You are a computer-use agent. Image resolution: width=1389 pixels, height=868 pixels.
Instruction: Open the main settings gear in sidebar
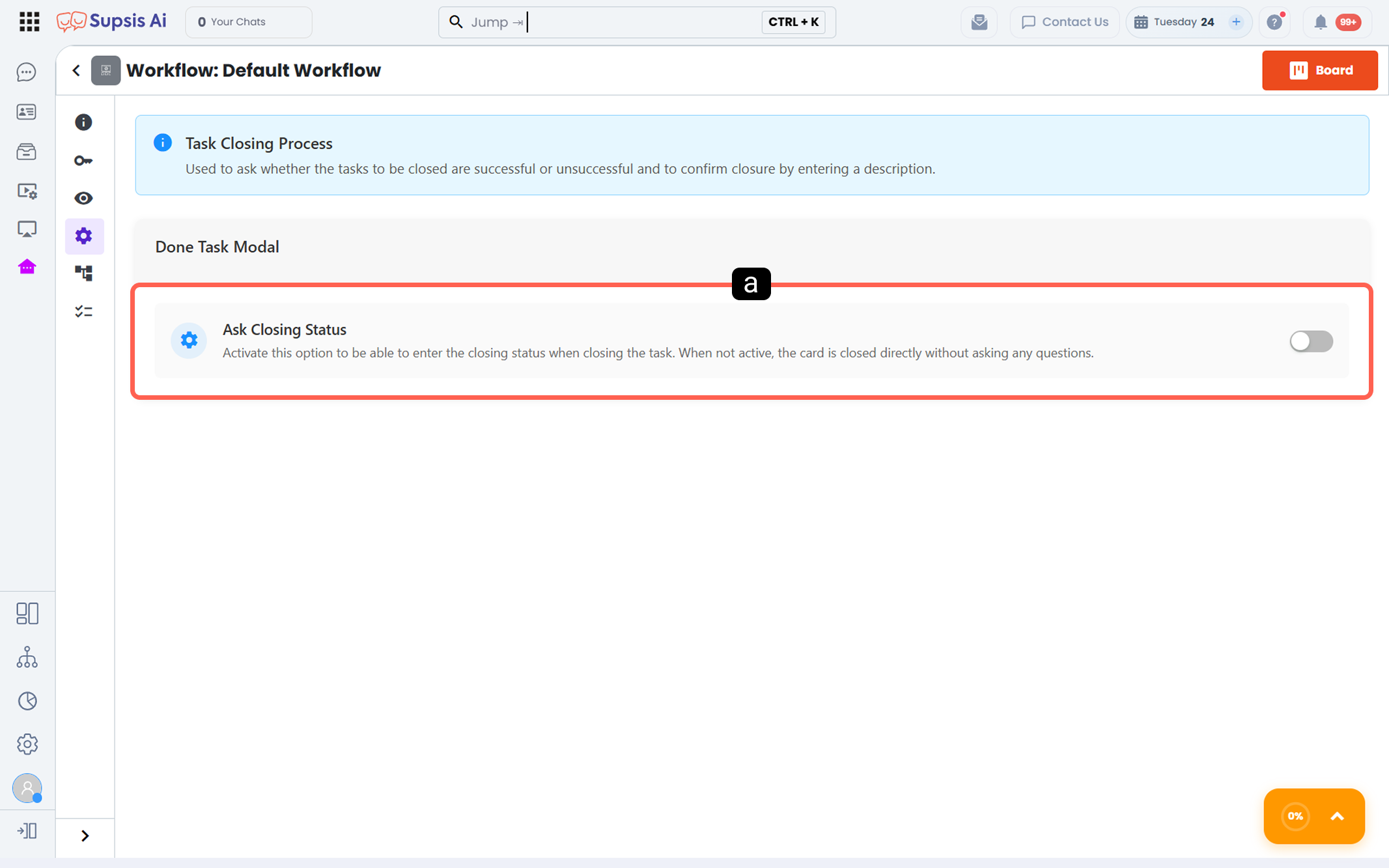[x=27, y=744]
